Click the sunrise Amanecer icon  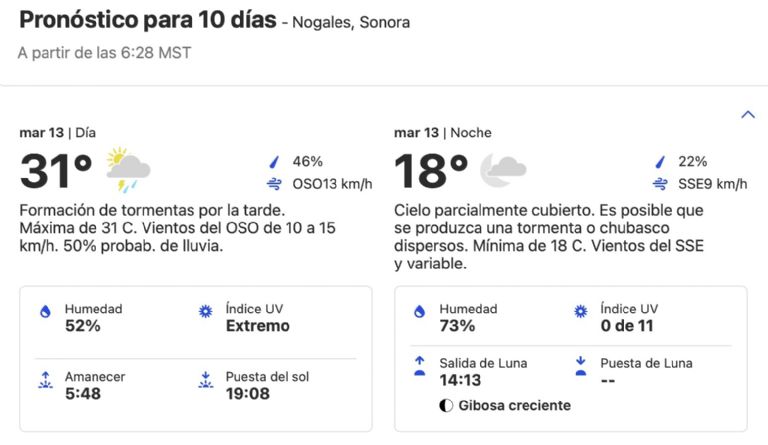(x=44, y=379)
